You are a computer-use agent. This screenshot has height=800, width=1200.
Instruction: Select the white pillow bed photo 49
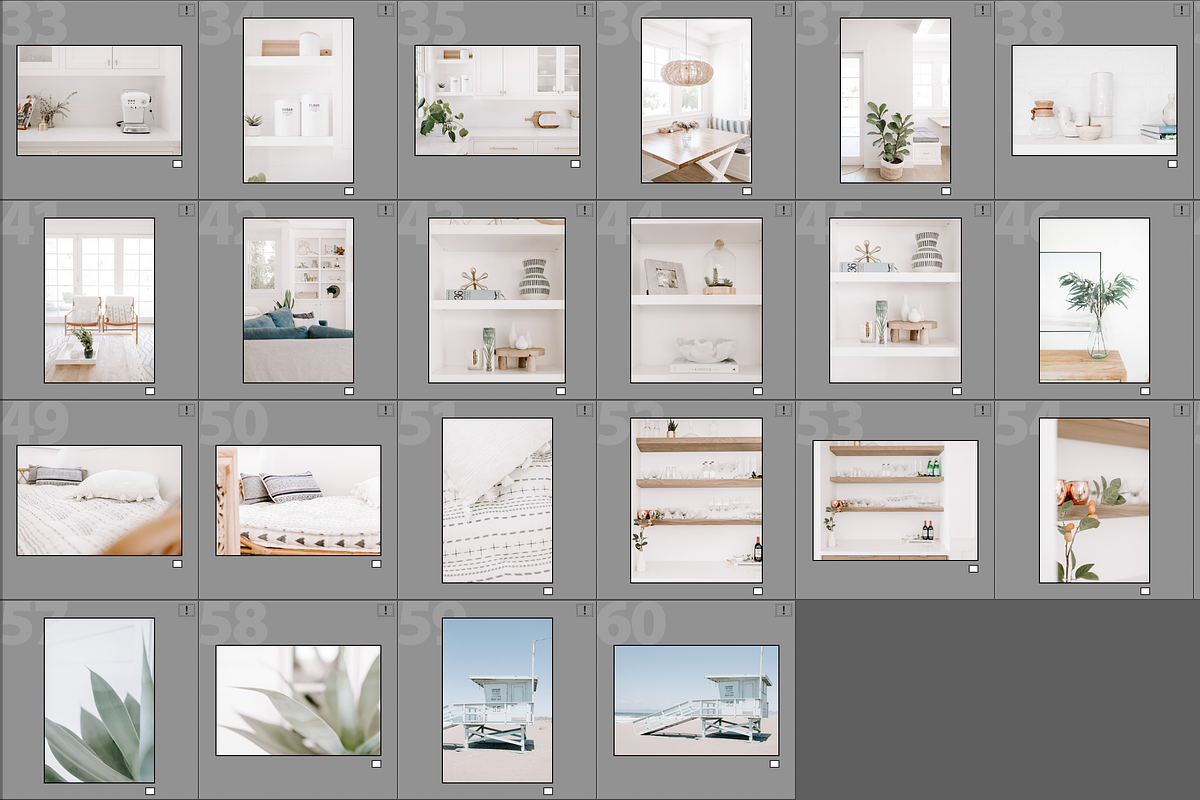click(x=99, y=500)
